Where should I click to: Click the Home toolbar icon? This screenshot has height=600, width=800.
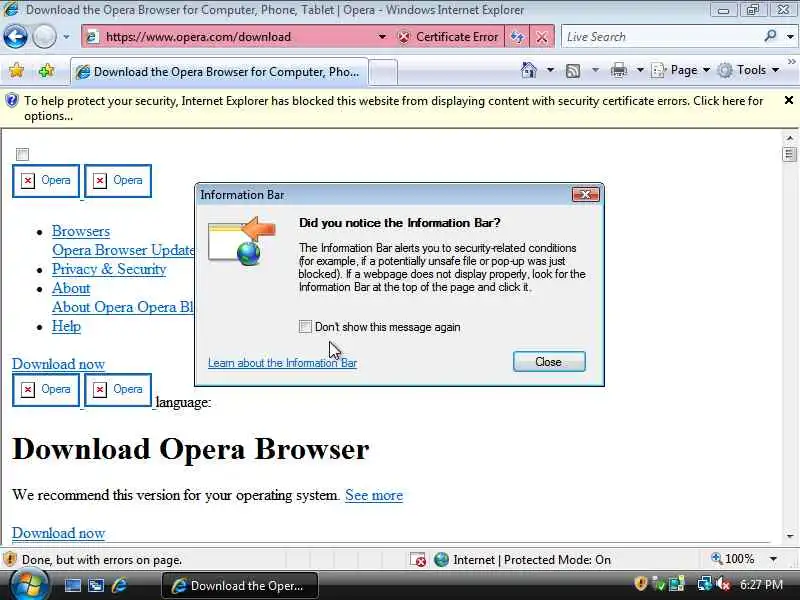pos(529,70)
